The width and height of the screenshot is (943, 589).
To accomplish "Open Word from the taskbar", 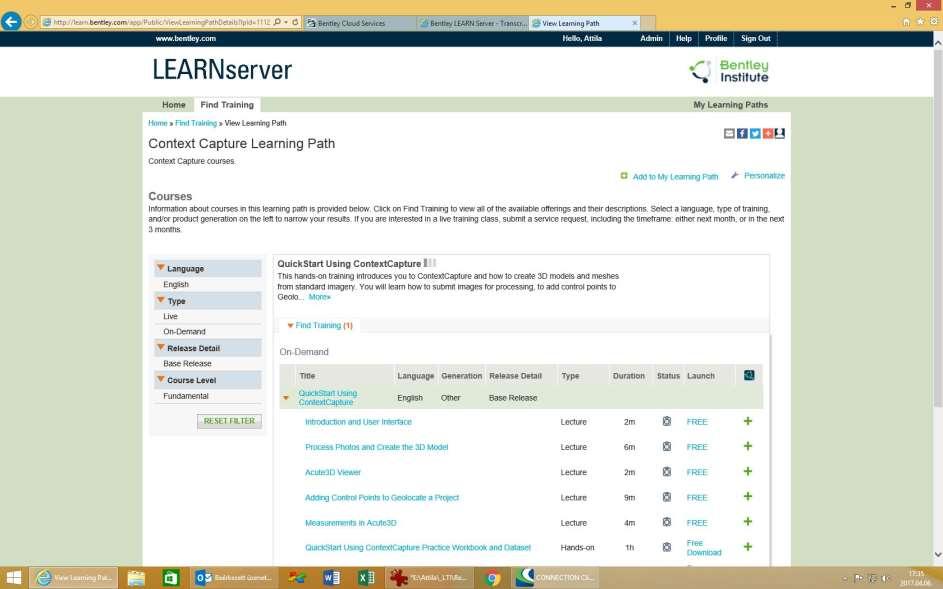I will pyautogui.click(x=331, y=578).
